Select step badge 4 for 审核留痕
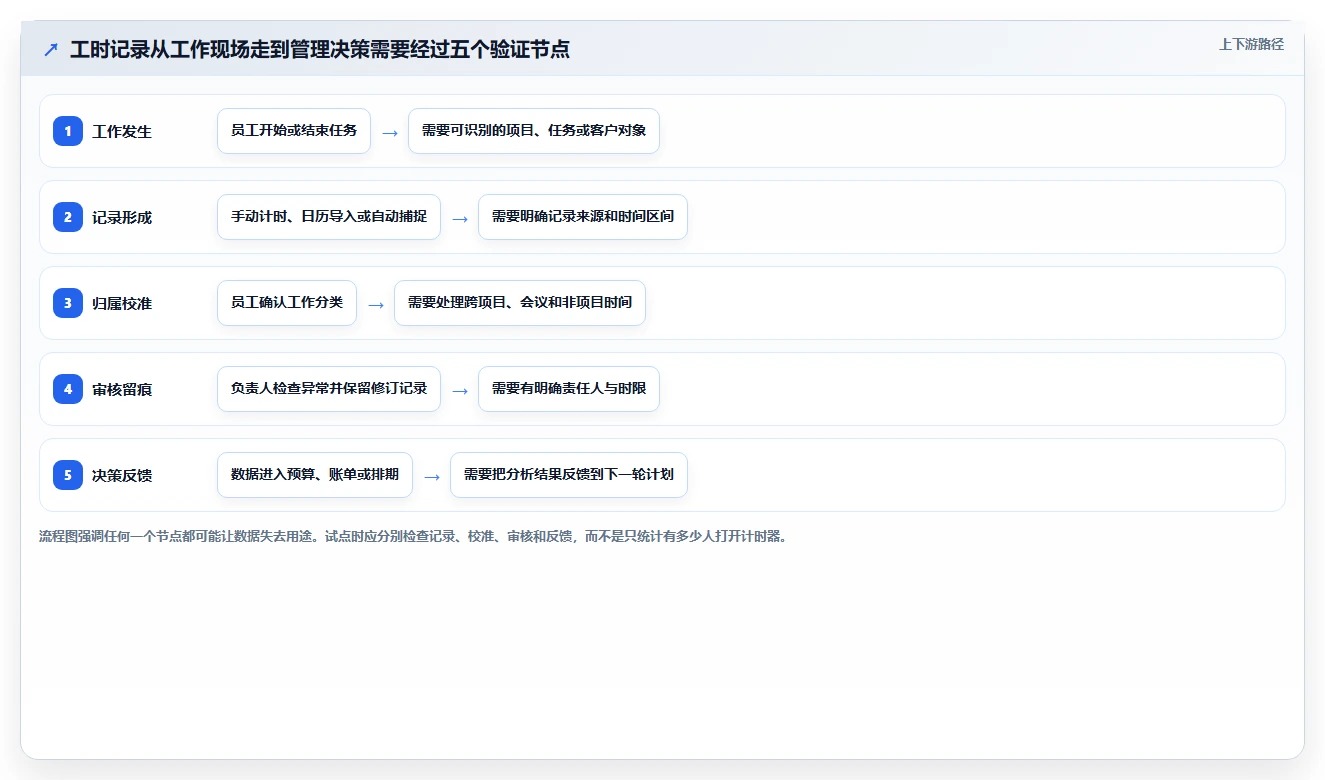This screenshot has width=1325, height=780. [x=68, y=389]
